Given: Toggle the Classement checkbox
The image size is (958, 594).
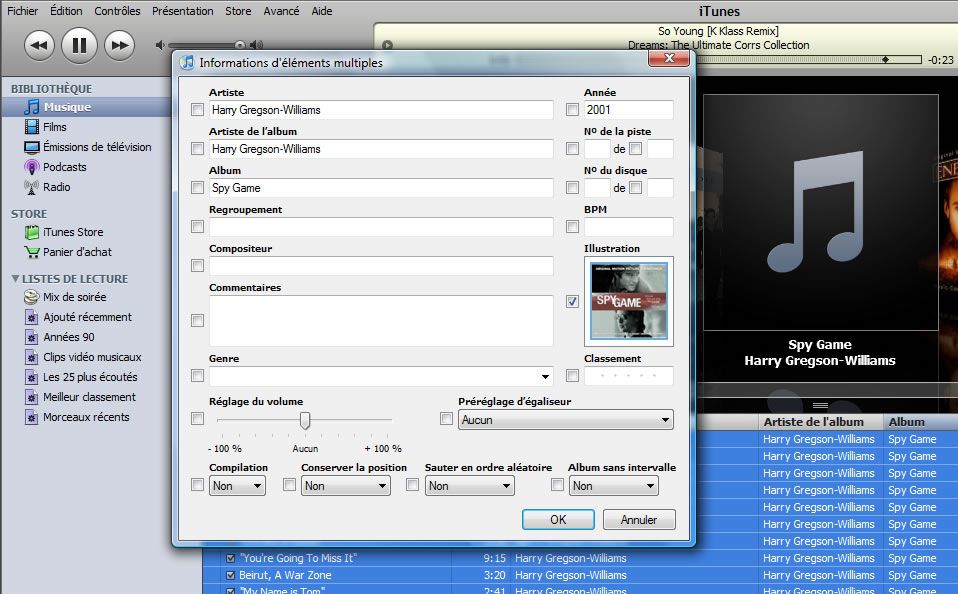Looking at the screenshot, I should coord(572,376).
